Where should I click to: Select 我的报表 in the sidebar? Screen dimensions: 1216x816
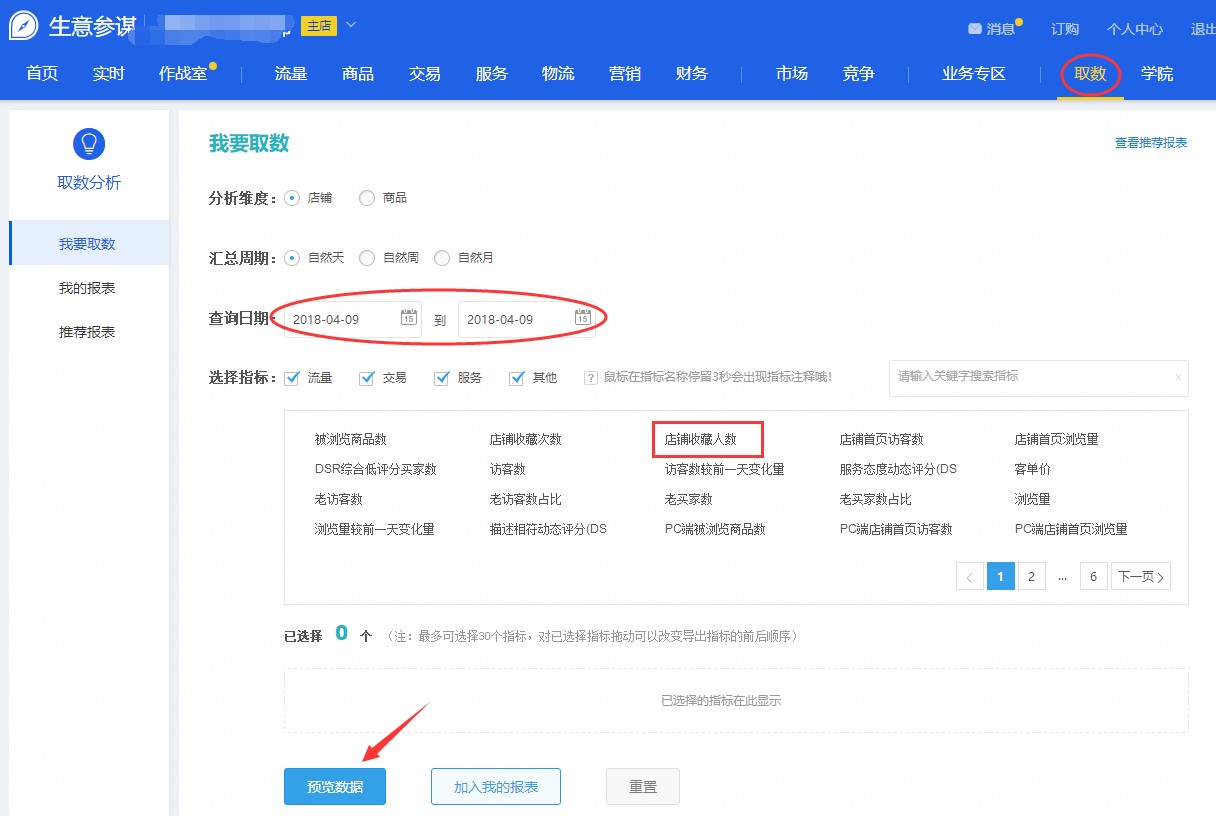(89, 288)
